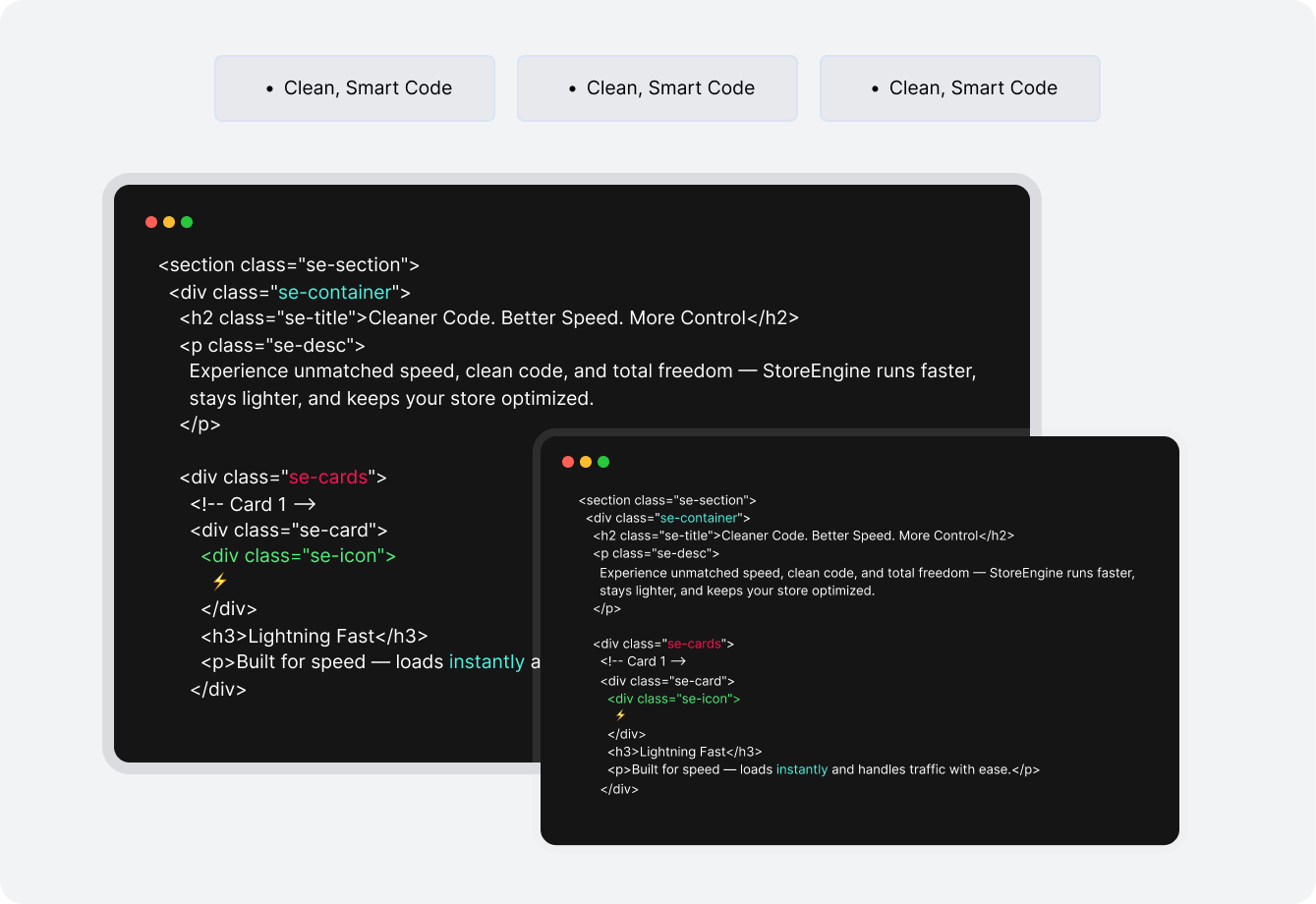The width and height of the screenshot is (1316, 904).
Task: Hit green dot in smaller front window
Action: coord(603,462)
